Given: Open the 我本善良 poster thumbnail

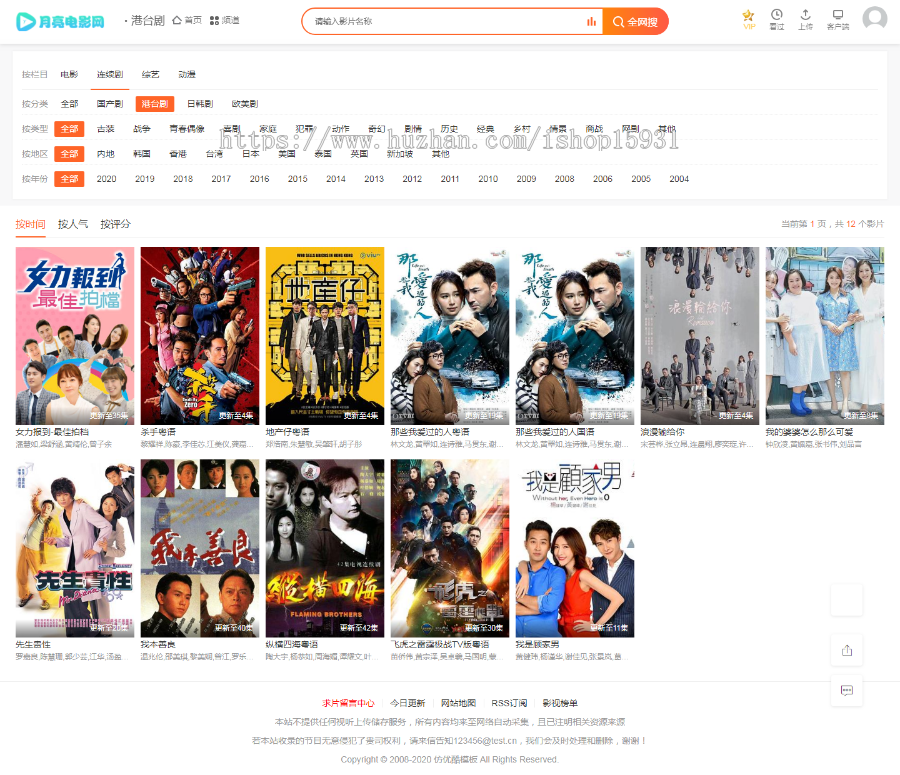Looking at the screenshot, I should pyautogui.click(x=199, y=548).
